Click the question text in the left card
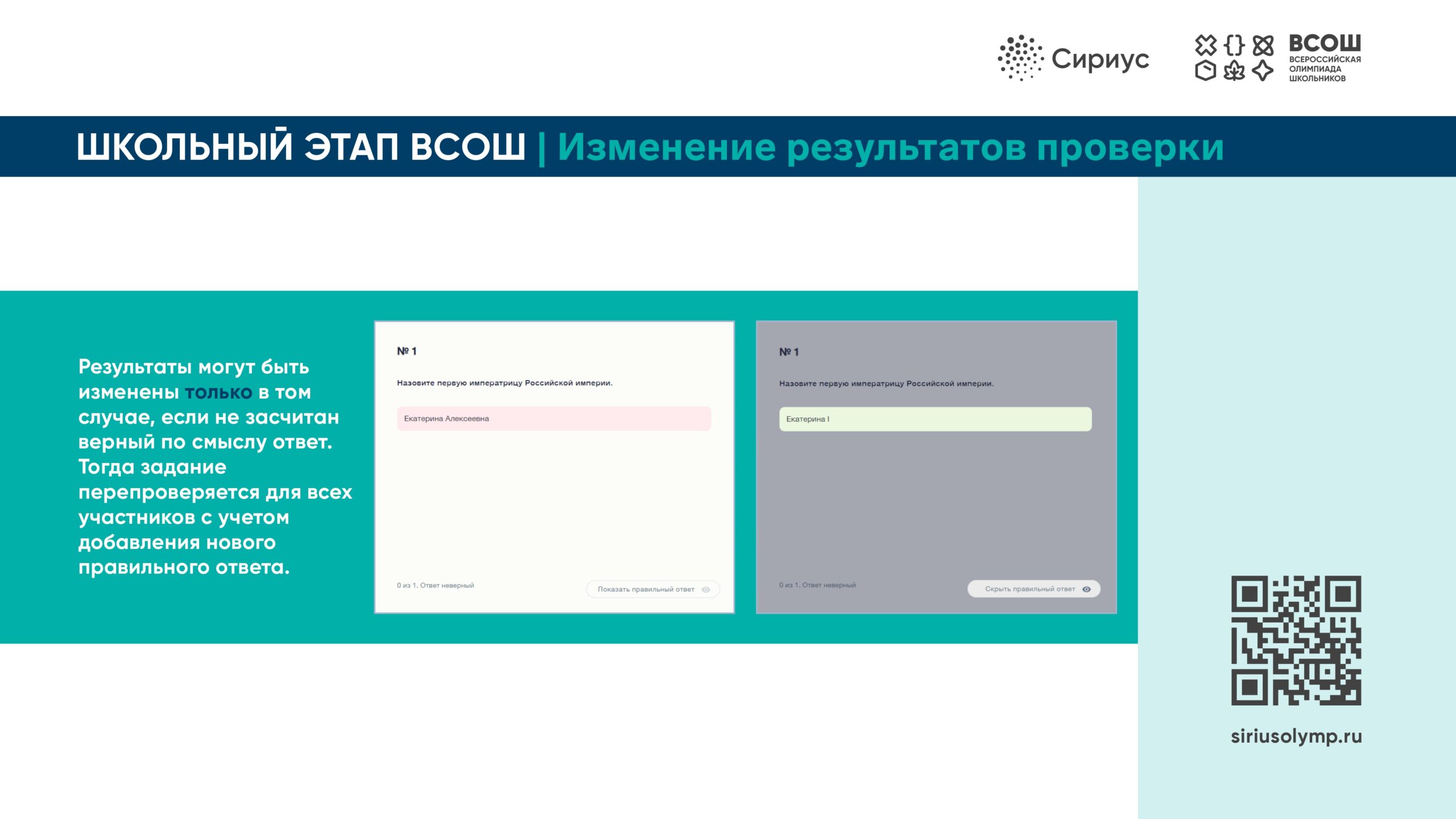Screen dimensions: 1456x819 point(504,383)
